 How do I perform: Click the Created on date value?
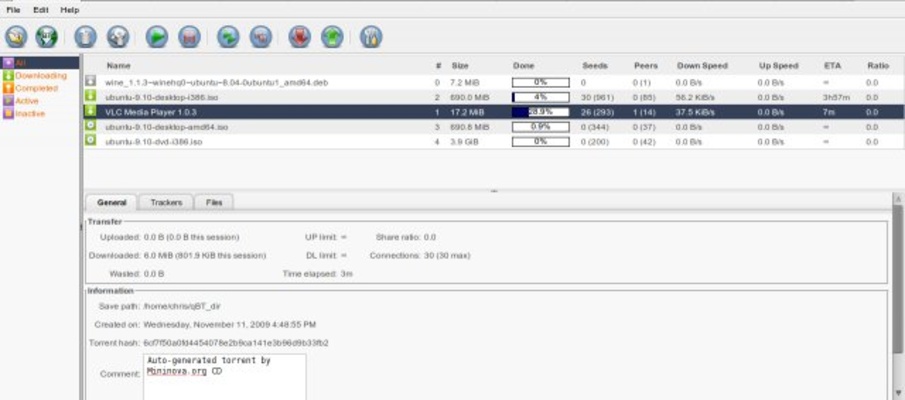pos(230,324)
